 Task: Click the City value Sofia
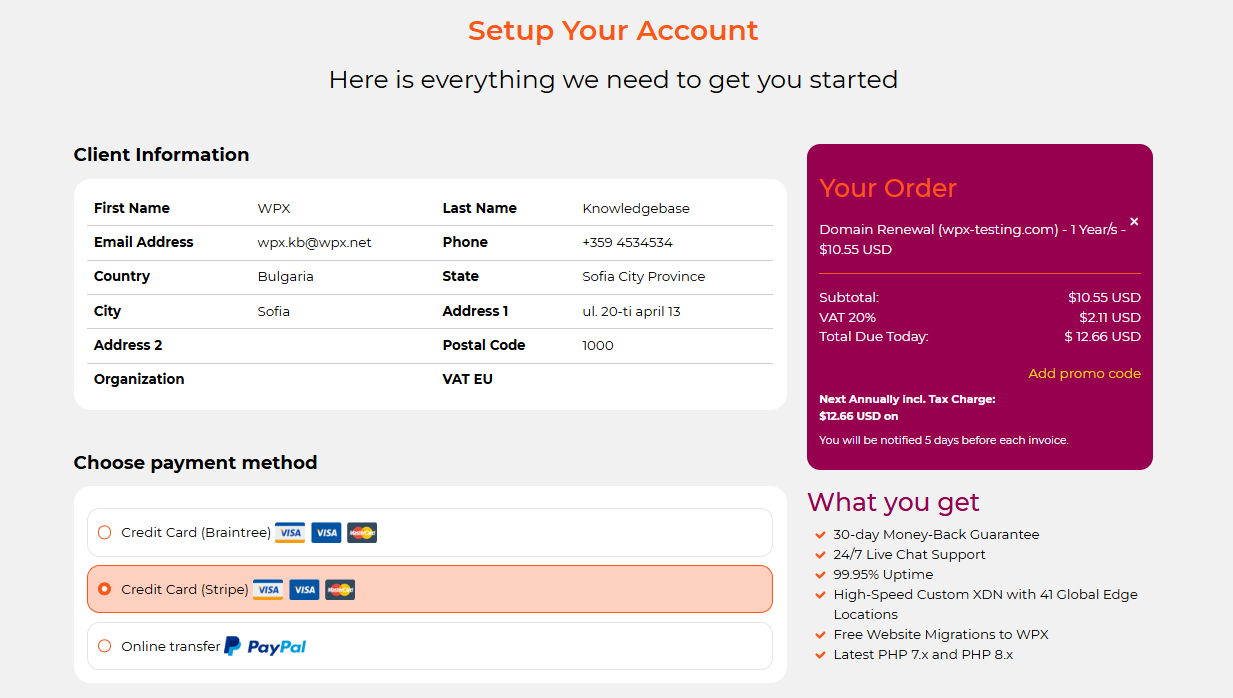tap(274, 312)
